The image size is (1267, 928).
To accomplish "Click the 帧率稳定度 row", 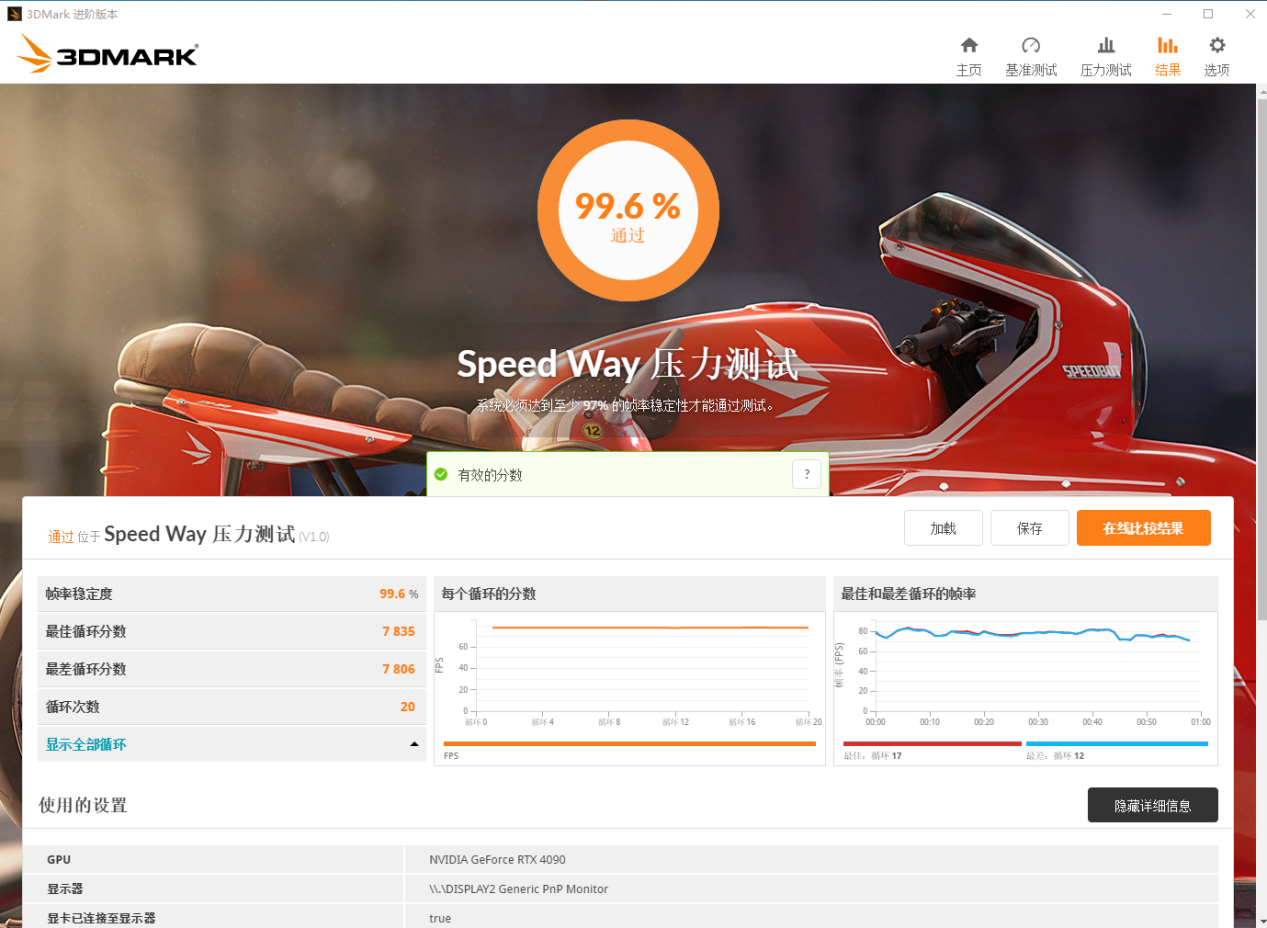I will (x=232, y=594).
